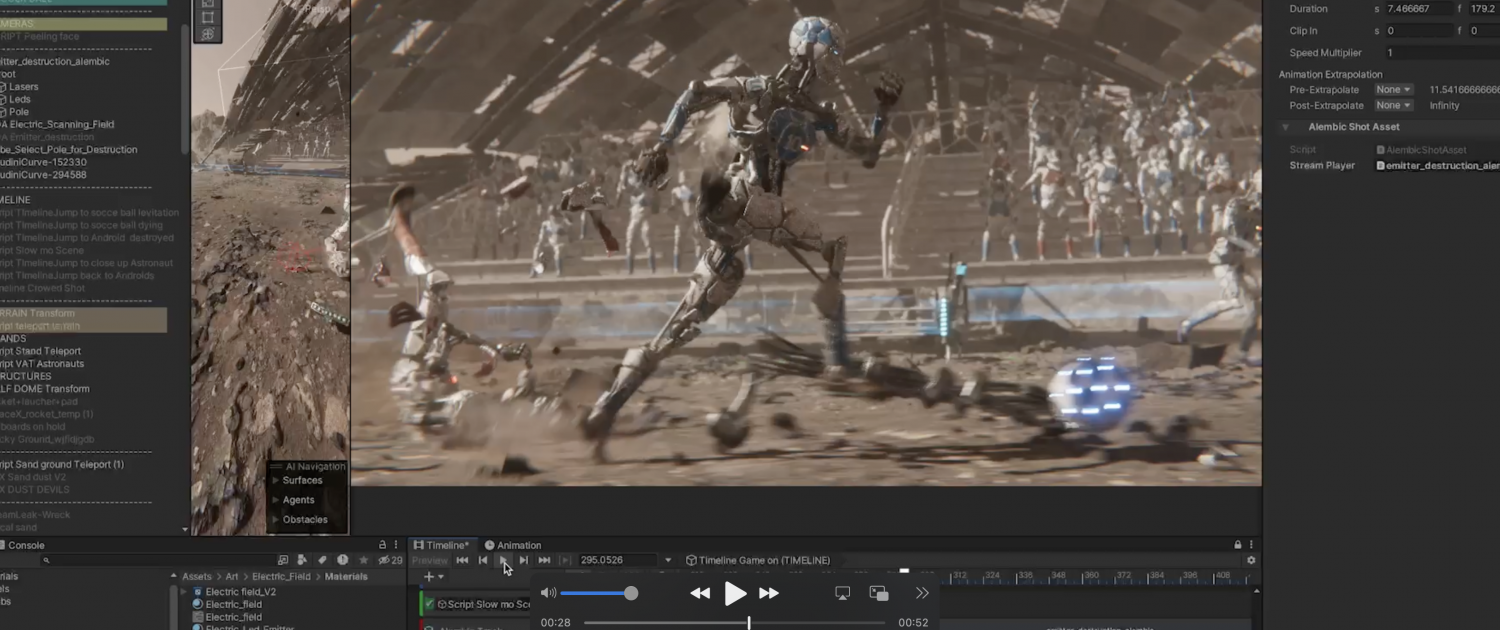Step to the next timeline frame
Screen dimensions: 1500x630
(523, 560)
